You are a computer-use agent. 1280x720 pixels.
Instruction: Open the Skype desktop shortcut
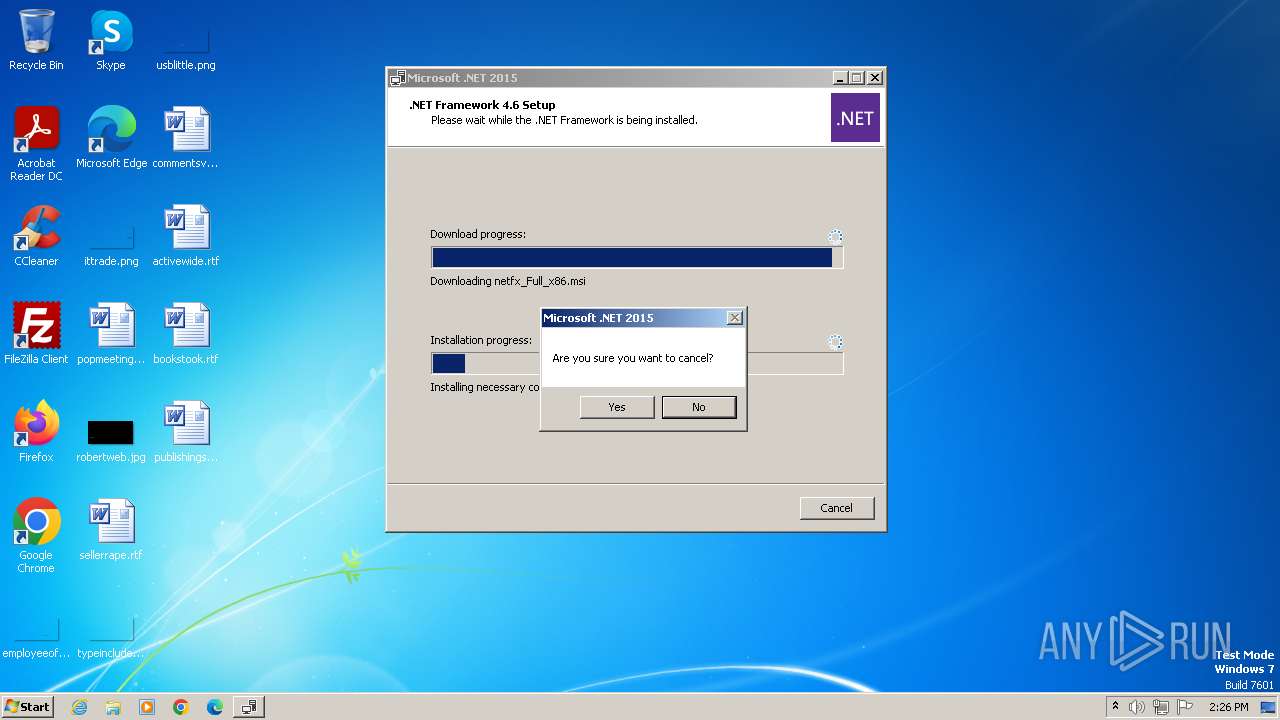(111, 40)
